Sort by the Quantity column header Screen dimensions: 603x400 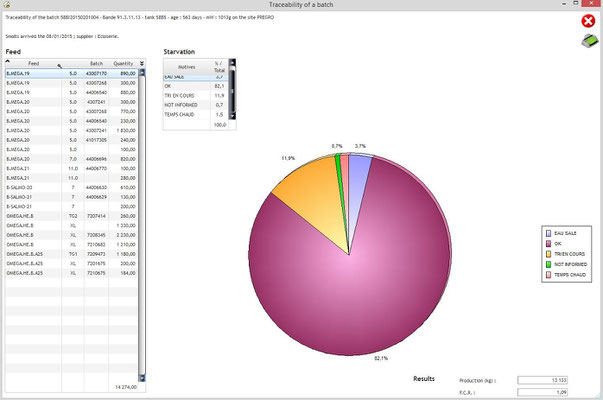click(x=123, y=63)
